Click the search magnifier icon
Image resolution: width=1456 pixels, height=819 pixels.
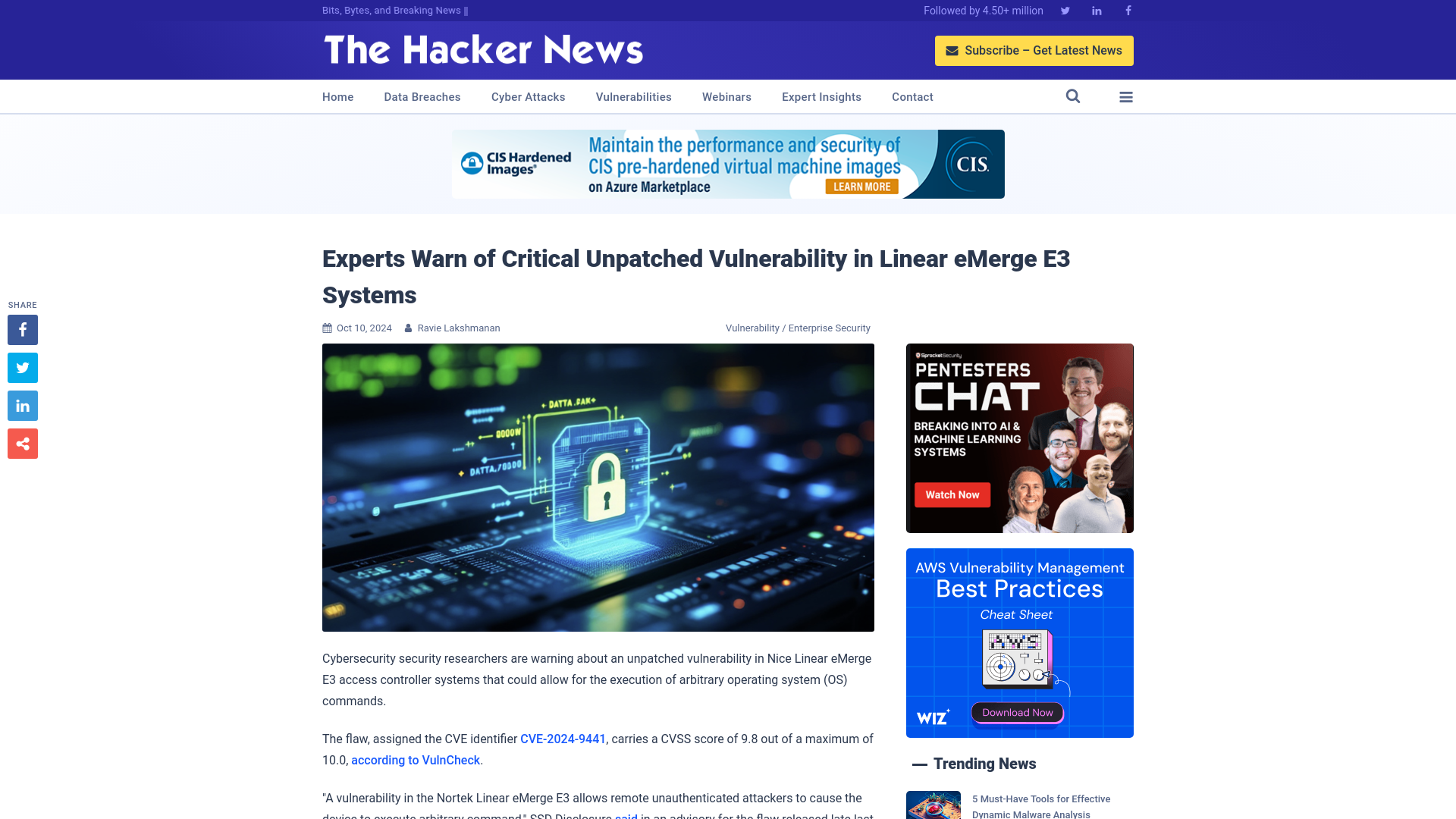point(1073,96)
